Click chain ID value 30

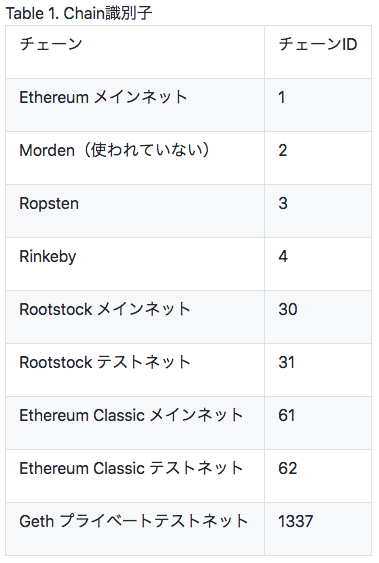(x=288, y=309)
